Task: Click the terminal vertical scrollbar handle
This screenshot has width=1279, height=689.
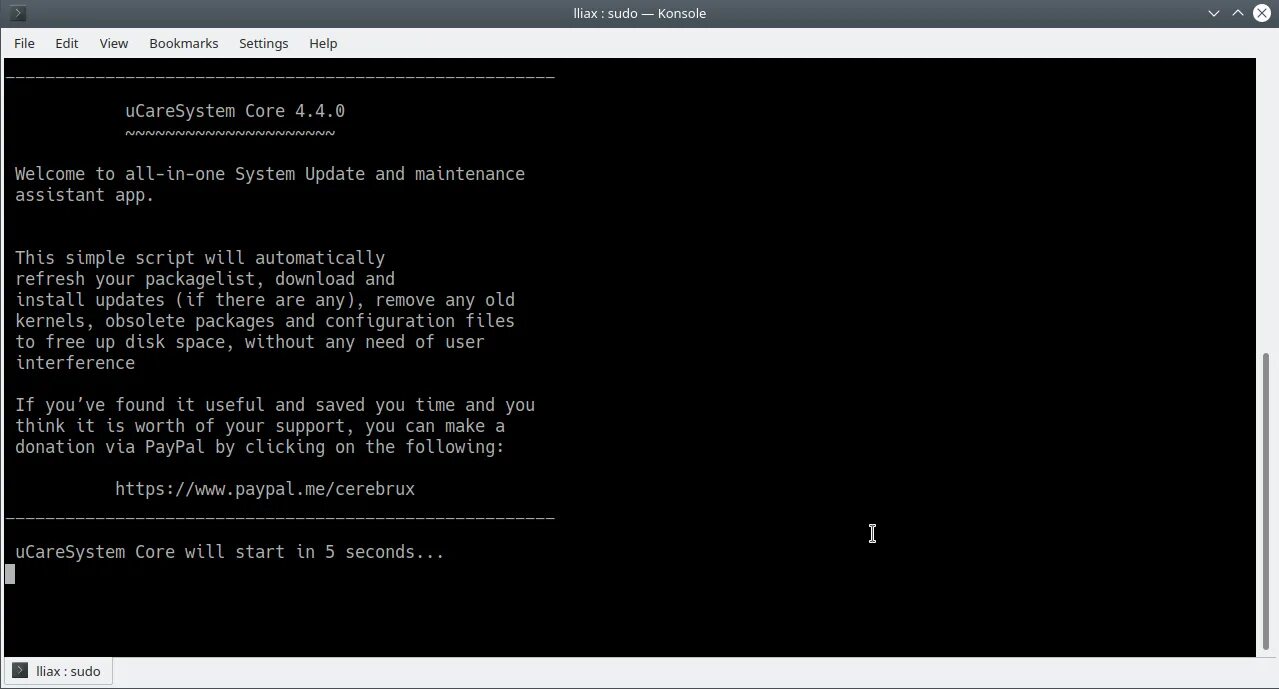Action: point(1267,500)
